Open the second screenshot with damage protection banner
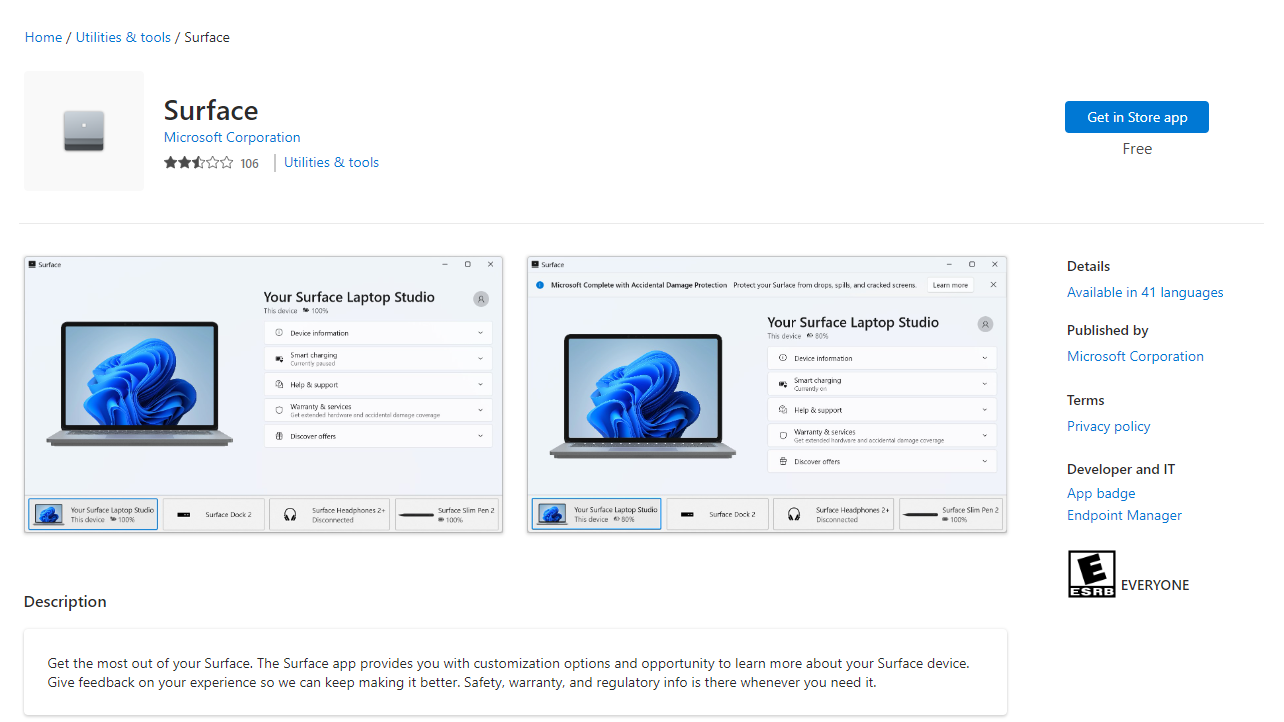This screenshot has height=722, width=1284. [x=767, y=394]
